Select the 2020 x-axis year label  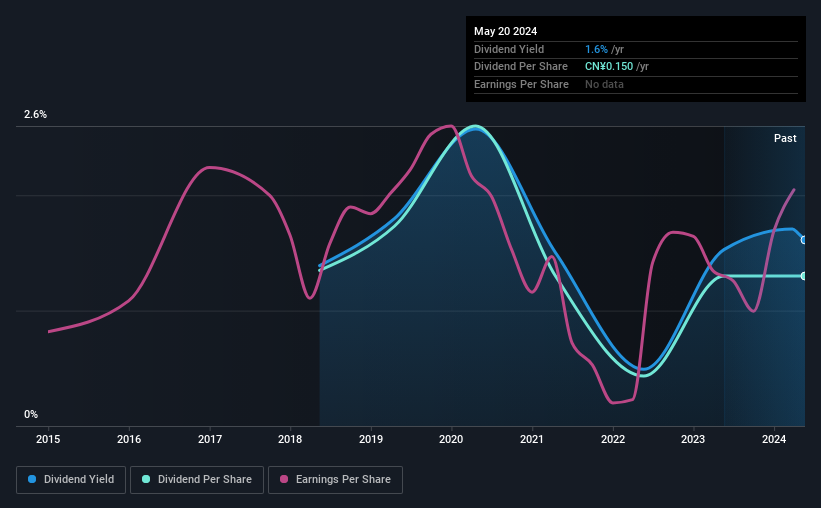tap(451, 439)
